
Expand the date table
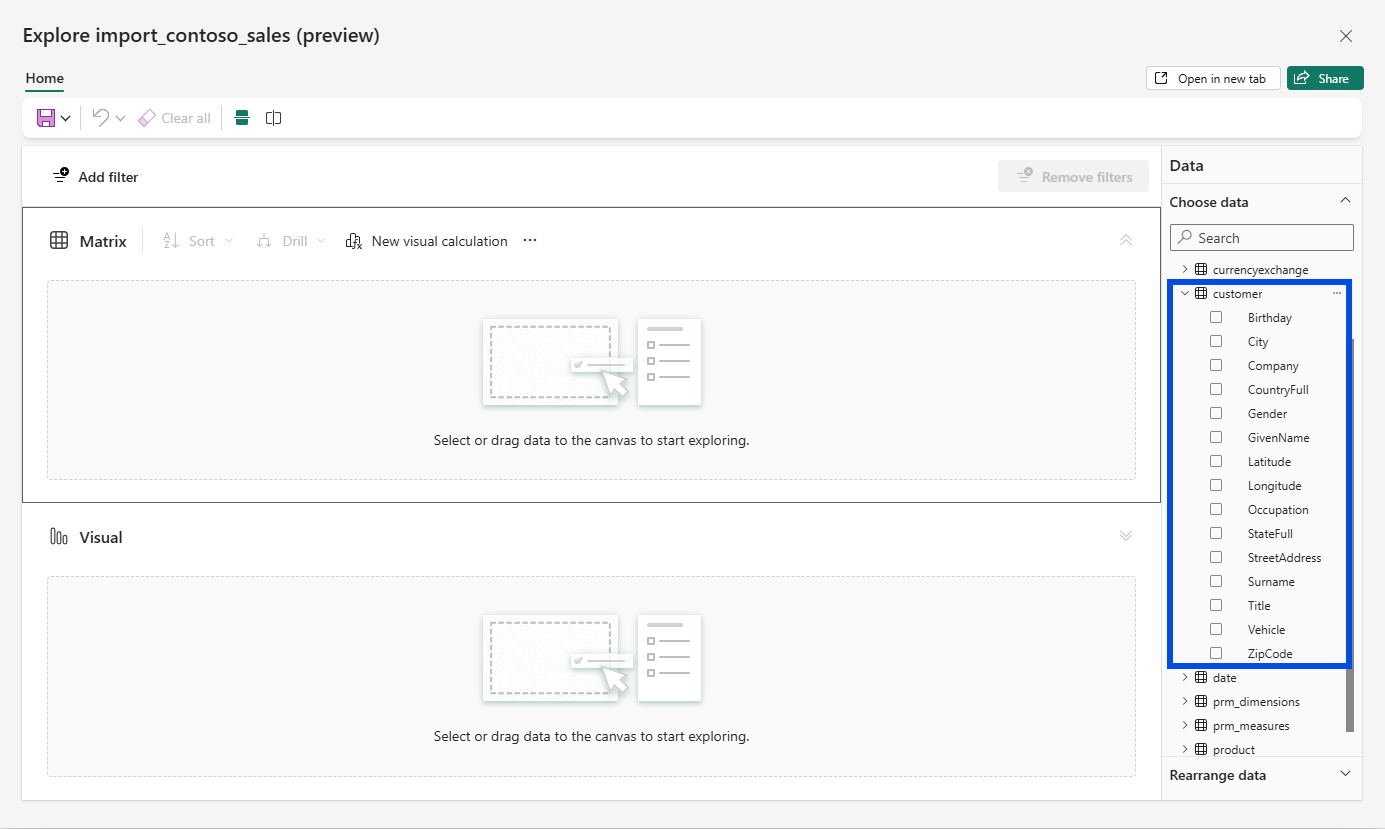(x=1185, y=677)
